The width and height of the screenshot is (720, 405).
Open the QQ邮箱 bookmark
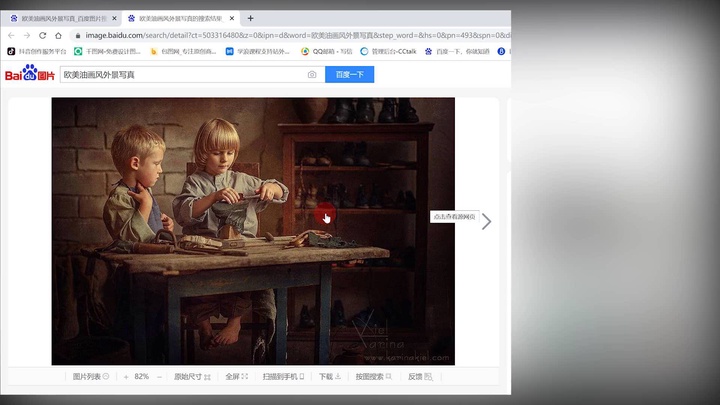coord(322,51)
